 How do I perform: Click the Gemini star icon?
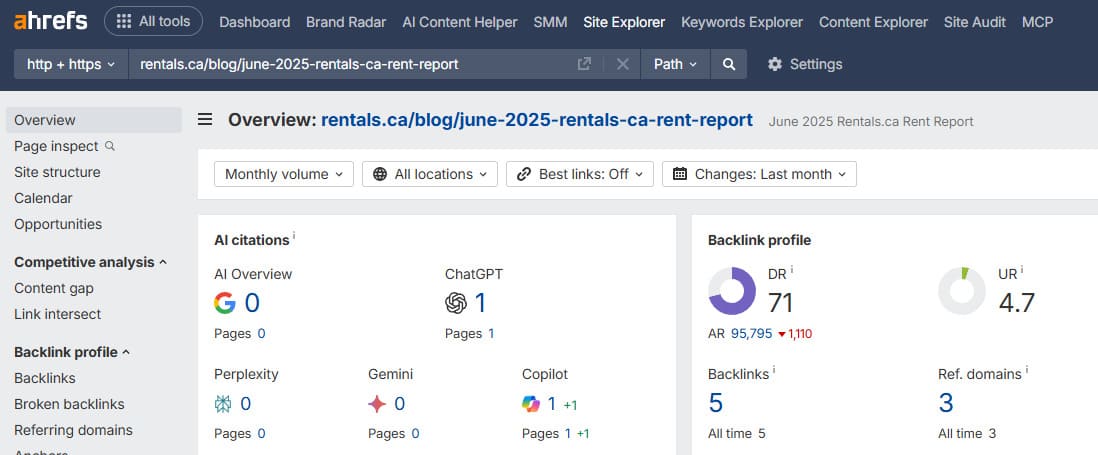[x=377, y=404]
